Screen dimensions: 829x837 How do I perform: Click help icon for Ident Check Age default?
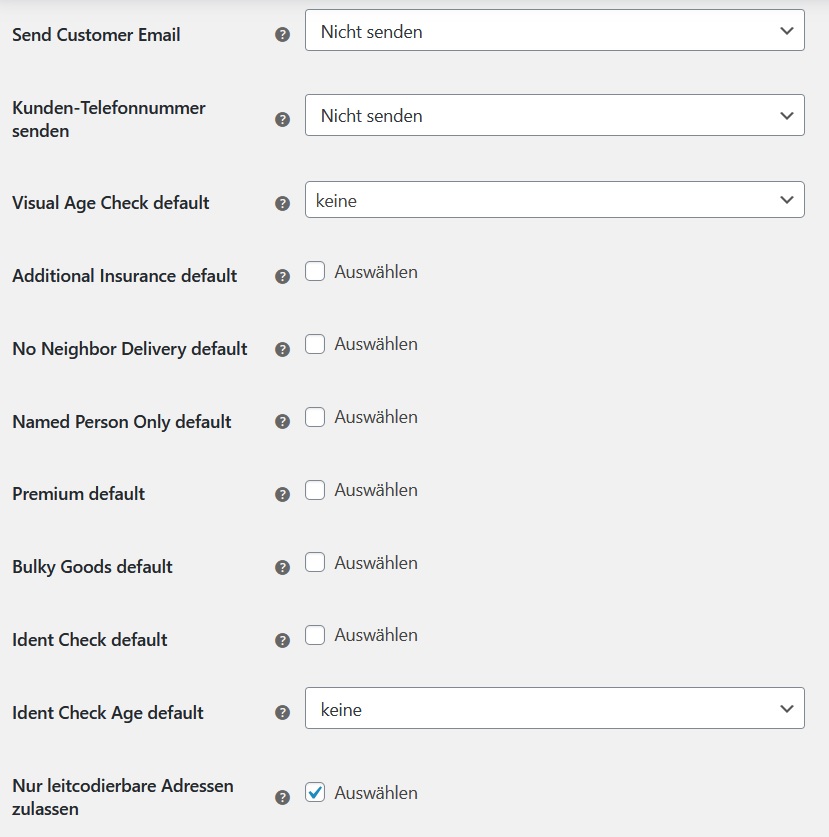pyautogui.click(x=282, y=713)
